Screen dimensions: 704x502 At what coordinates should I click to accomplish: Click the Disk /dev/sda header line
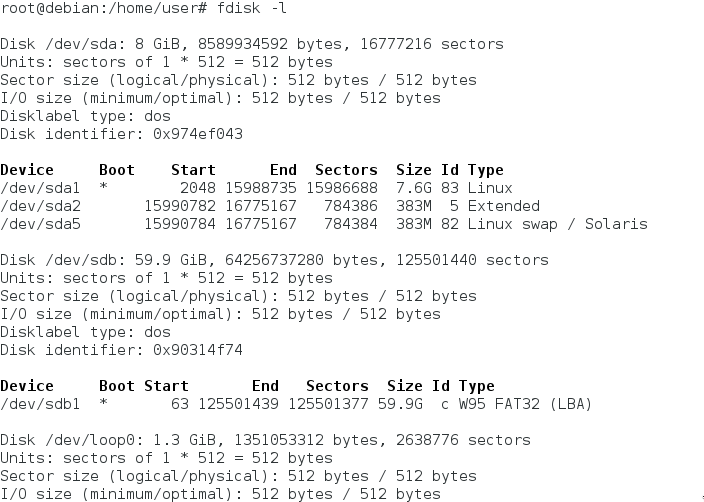251,44
